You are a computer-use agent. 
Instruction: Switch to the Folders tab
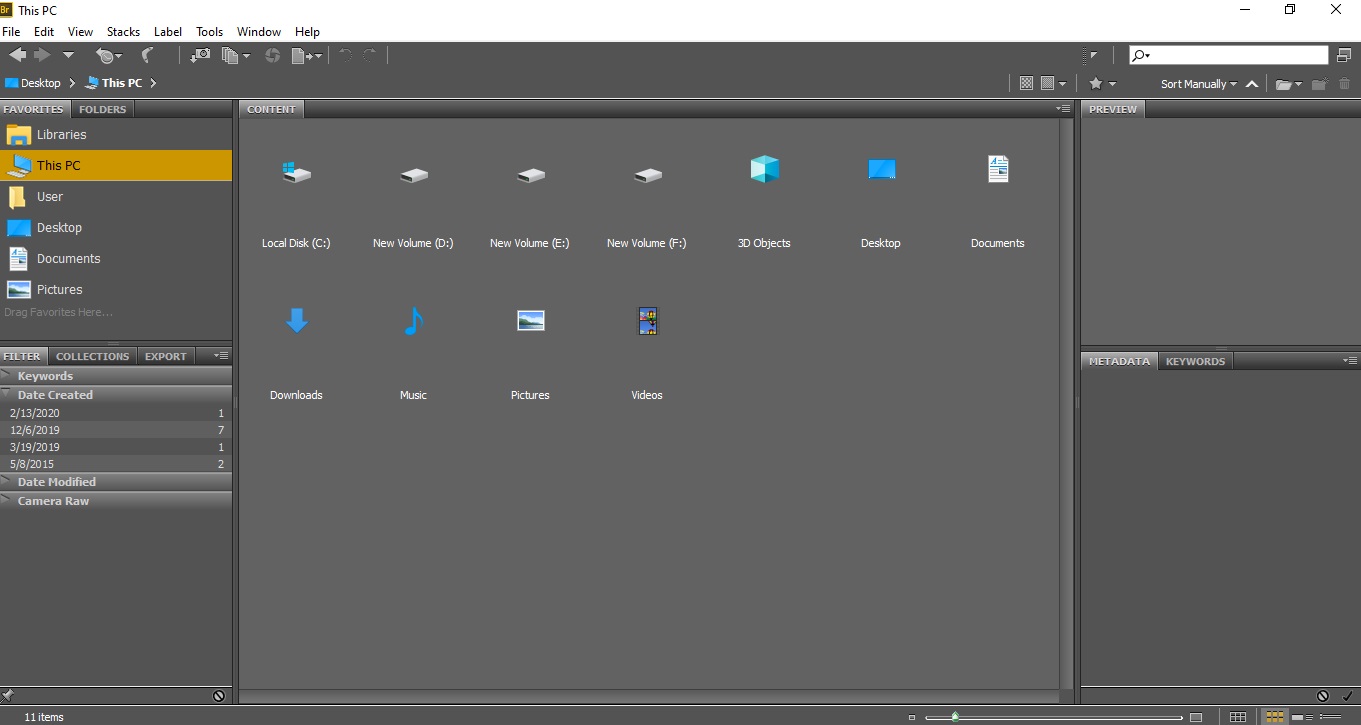pyautogui.click(x=102, y=109)
